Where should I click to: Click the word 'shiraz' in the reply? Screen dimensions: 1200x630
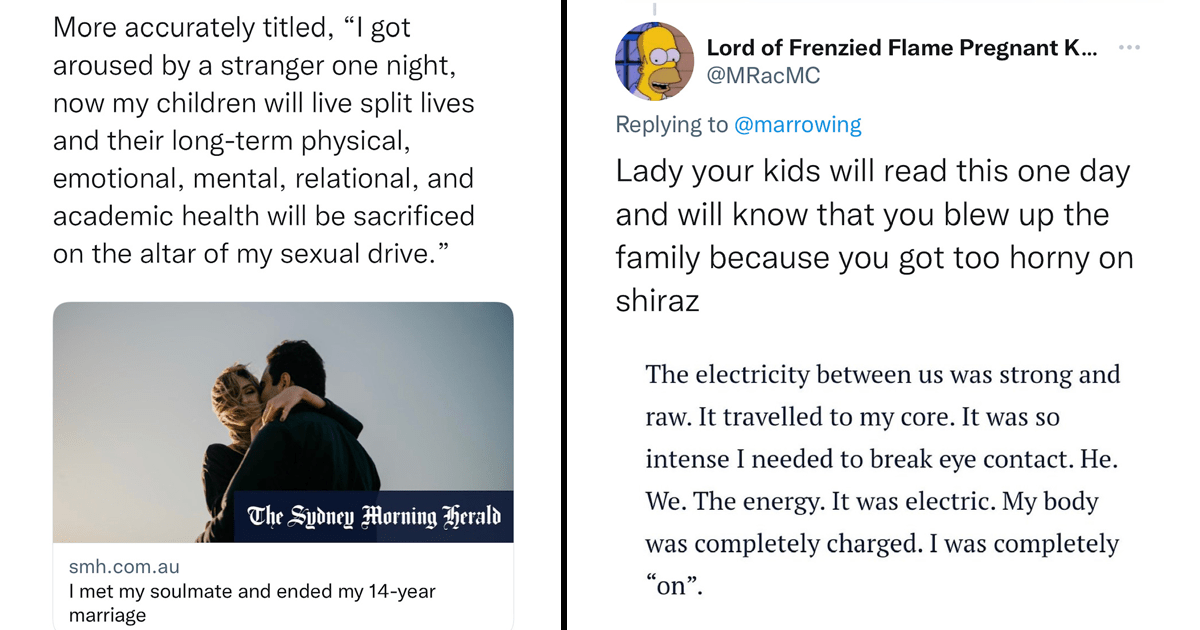pos(657,301)
